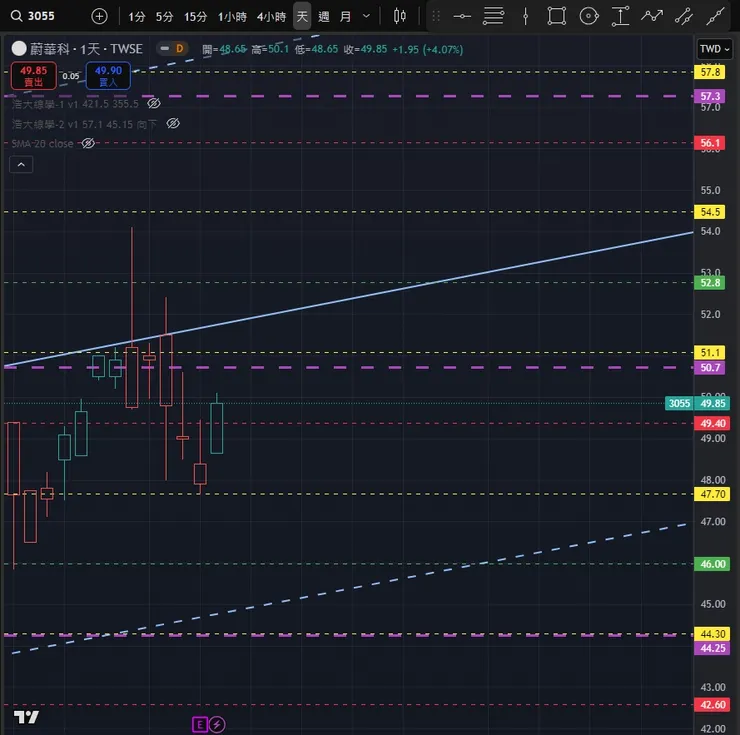This screenshot has height=735, width=740.
Task: Open the candlestick chart type menu
Action: [400, 17]
